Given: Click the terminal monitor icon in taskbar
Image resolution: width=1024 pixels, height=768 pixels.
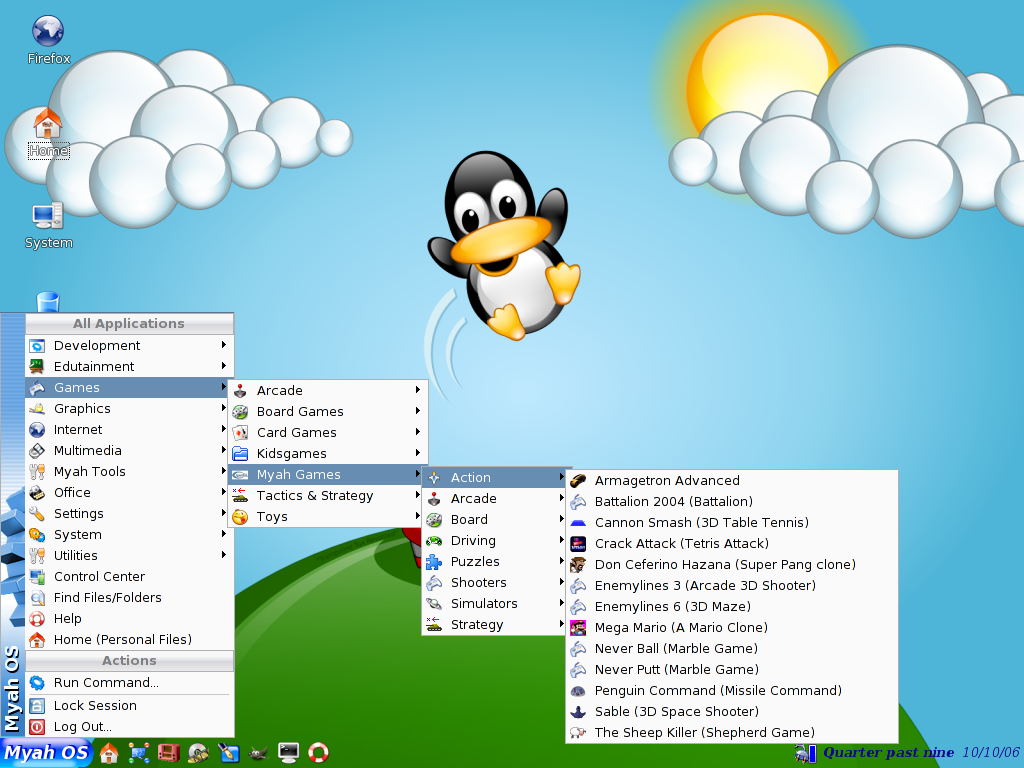Looking at the screenshot, I should pos(288,752).
